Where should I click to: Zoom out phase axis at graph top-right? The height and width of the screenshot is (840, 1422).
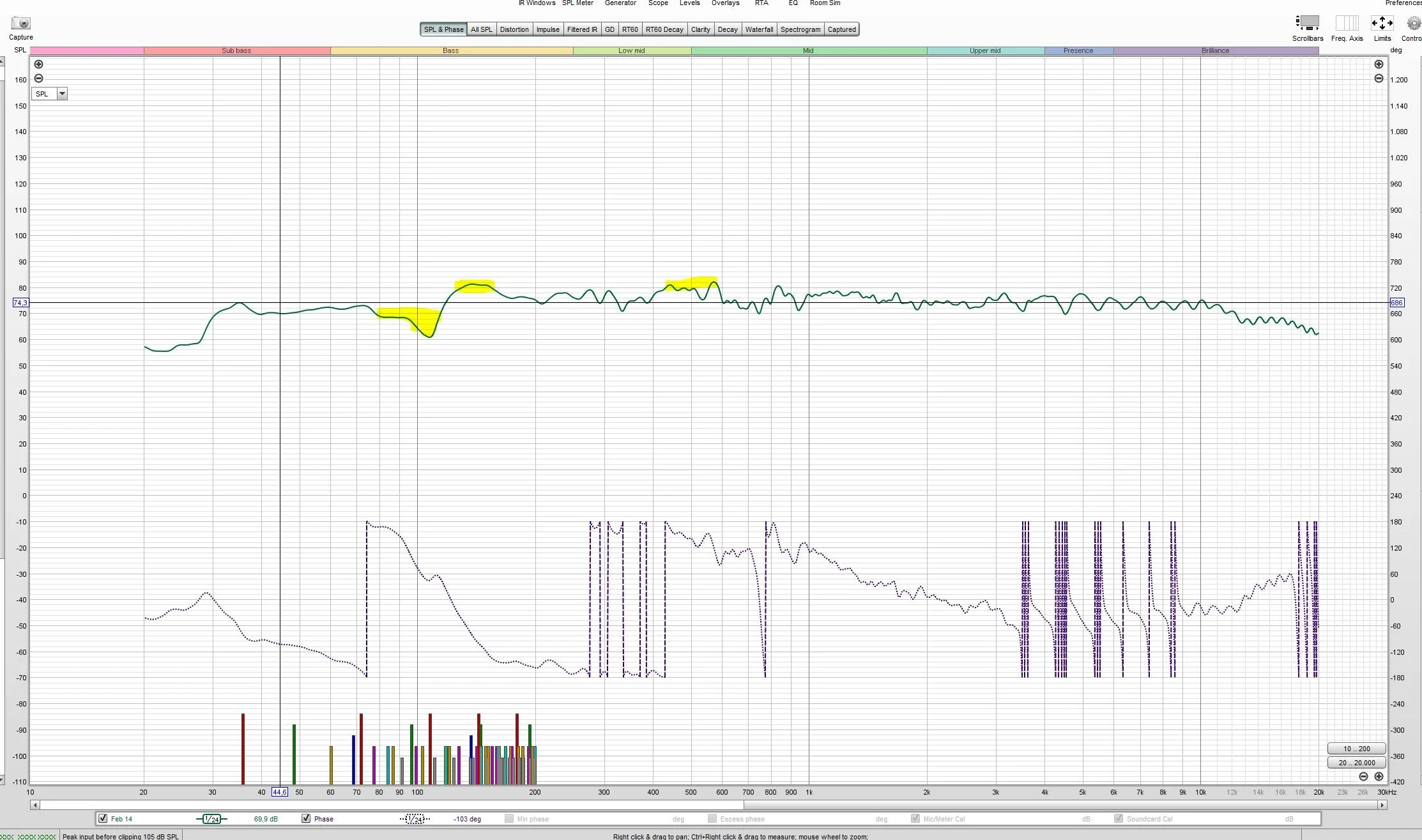(x=1379, y=79)
